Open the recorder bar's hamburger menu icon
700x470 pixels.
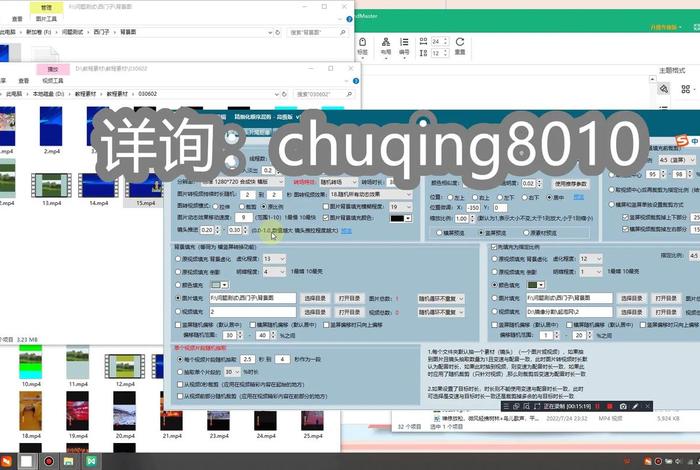click(x=506, y=406)
